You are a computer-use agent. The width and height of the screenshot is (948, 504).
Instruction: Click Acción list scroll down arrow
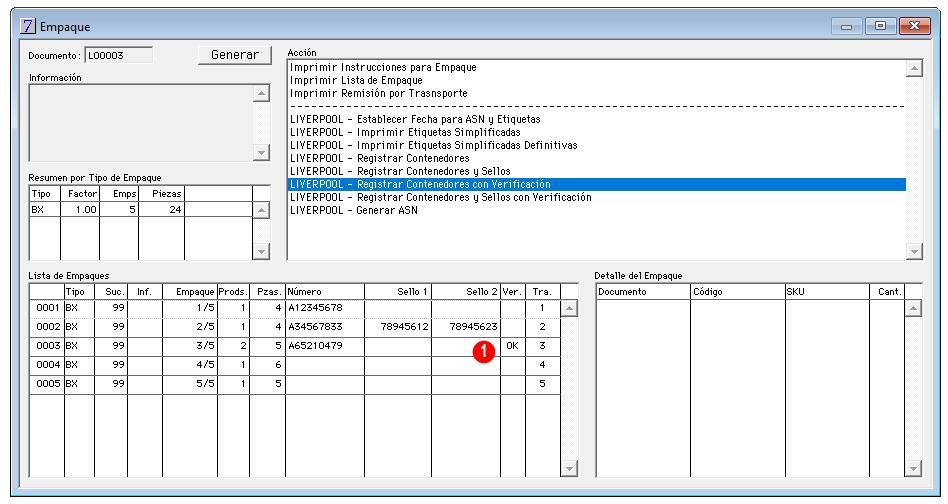point(914,251)
